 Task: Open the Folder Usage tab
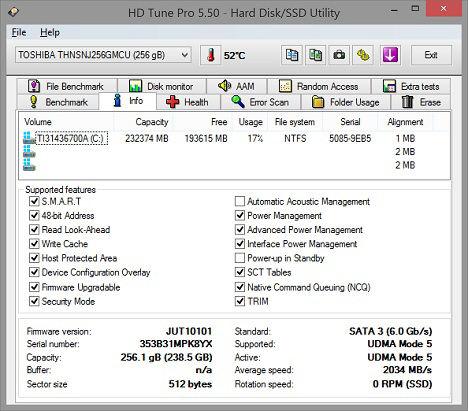tap(346, 102)
